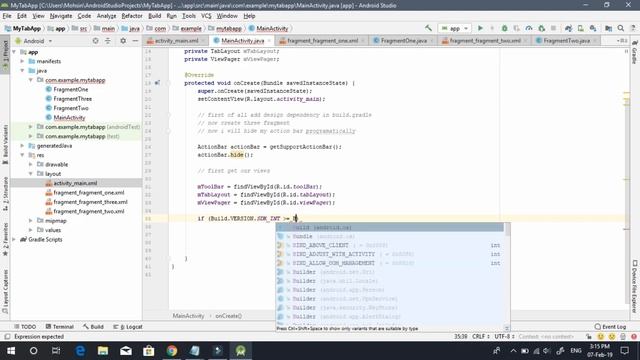Viewport: 640px width, 360px height.
Task: Run the app with the green play button
Action: click(x=480, y=28)
